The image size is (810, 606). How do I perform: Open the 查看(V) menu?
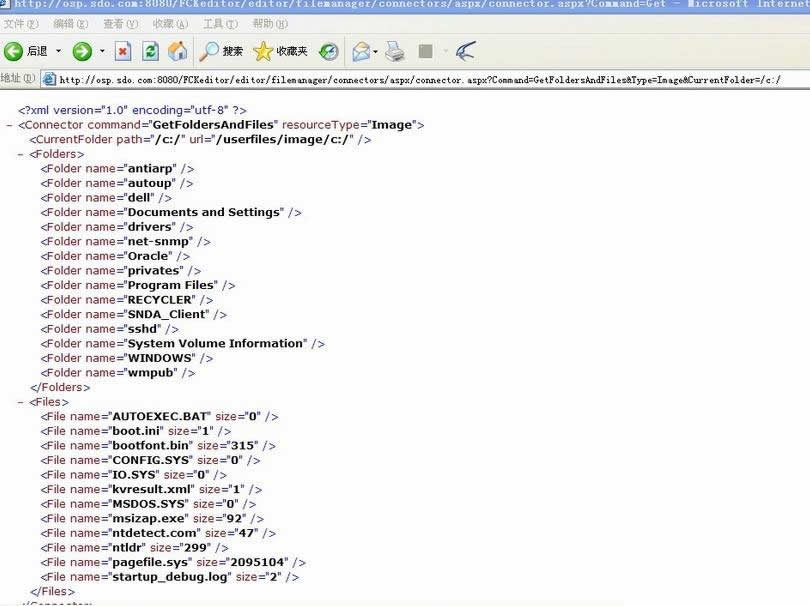click(x=120, y=23)
